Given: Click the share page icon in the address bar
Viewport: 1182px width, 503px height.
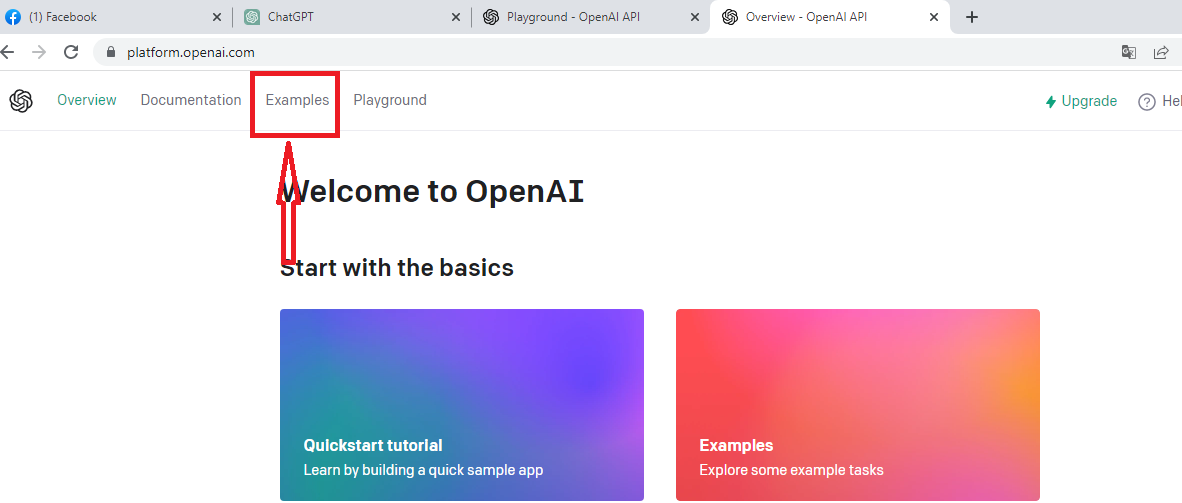Looking at the screenshot, I should 1161,52.
